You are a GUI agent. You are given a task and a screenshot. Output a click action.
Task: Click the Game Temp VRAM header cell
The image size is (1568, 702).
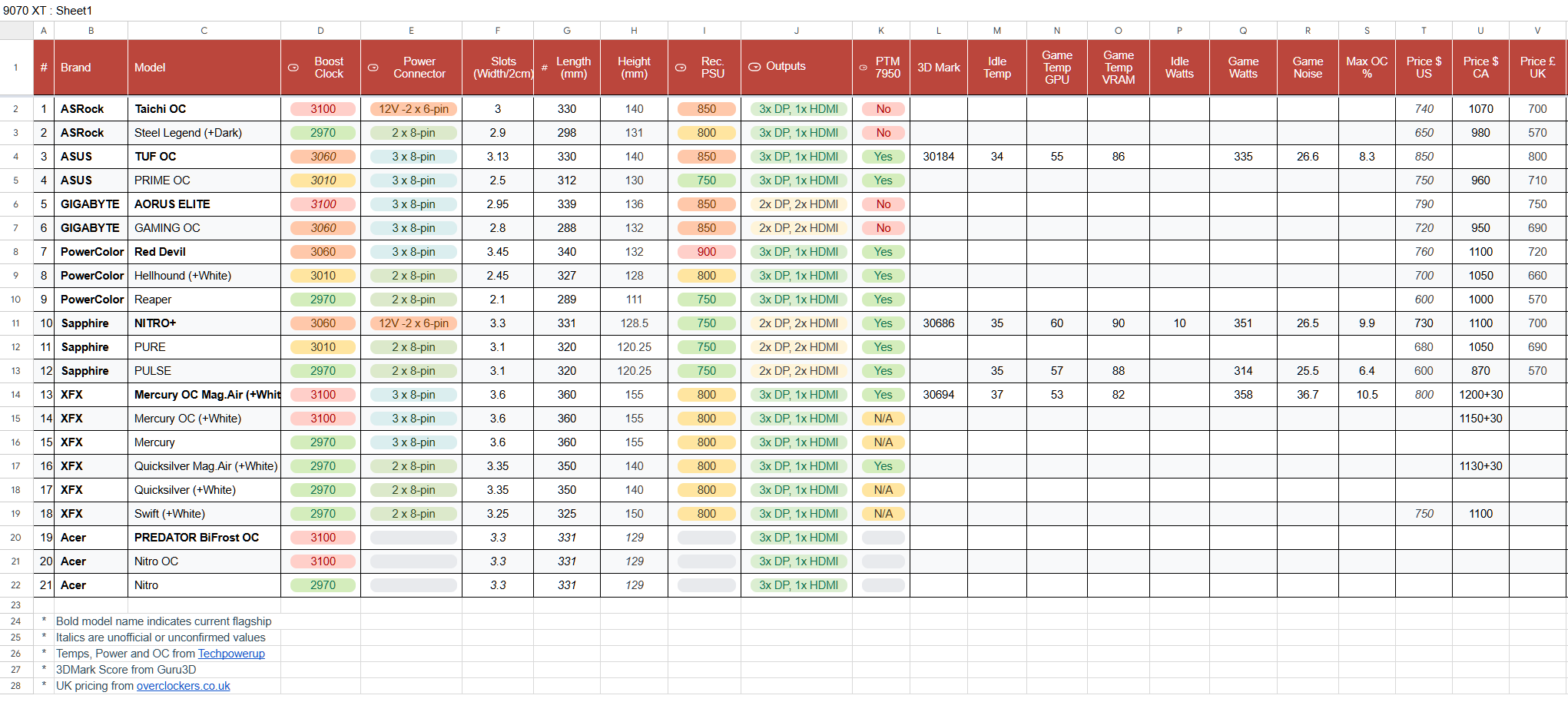click(1119, 68)
